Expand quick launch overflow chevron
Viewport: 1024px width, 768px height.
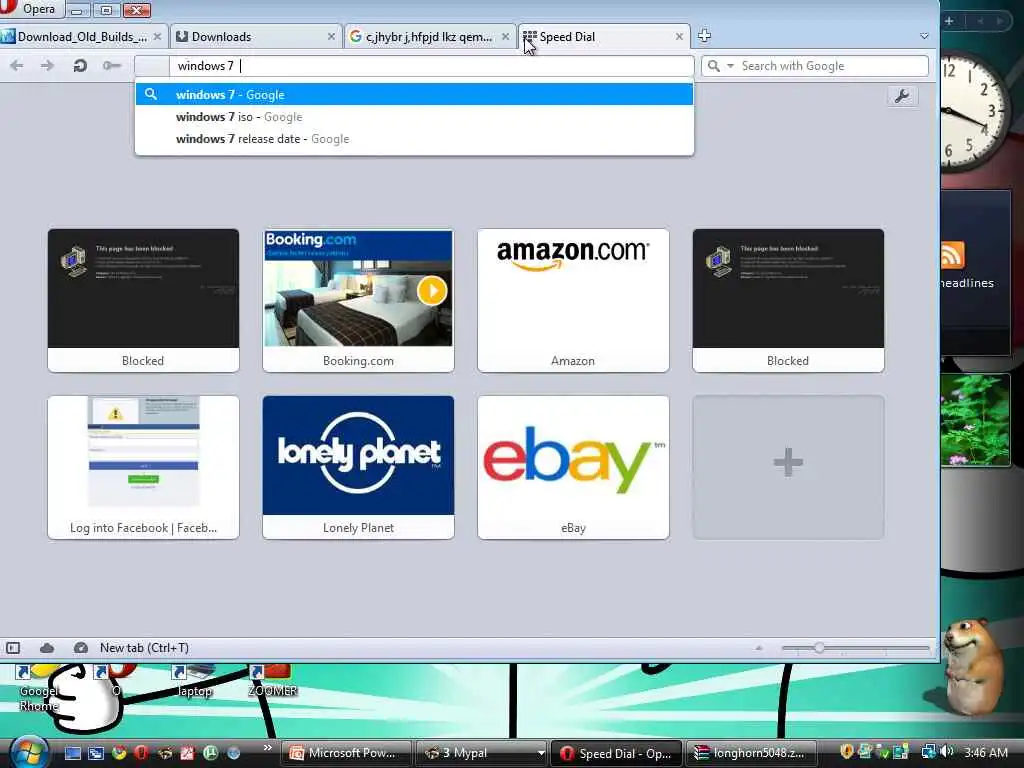pos(267,748)
